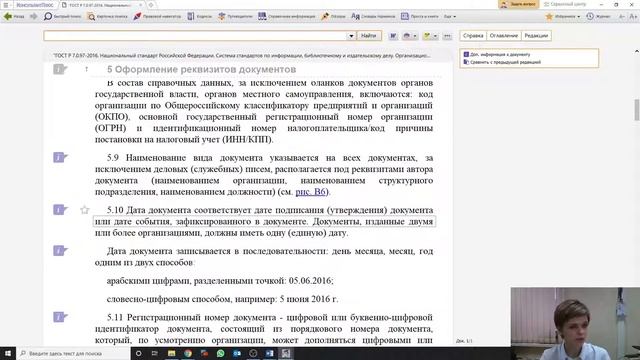Click the Windows taskbar search box
The width and height of the screenshot is (640, 360).
(73, 353)
